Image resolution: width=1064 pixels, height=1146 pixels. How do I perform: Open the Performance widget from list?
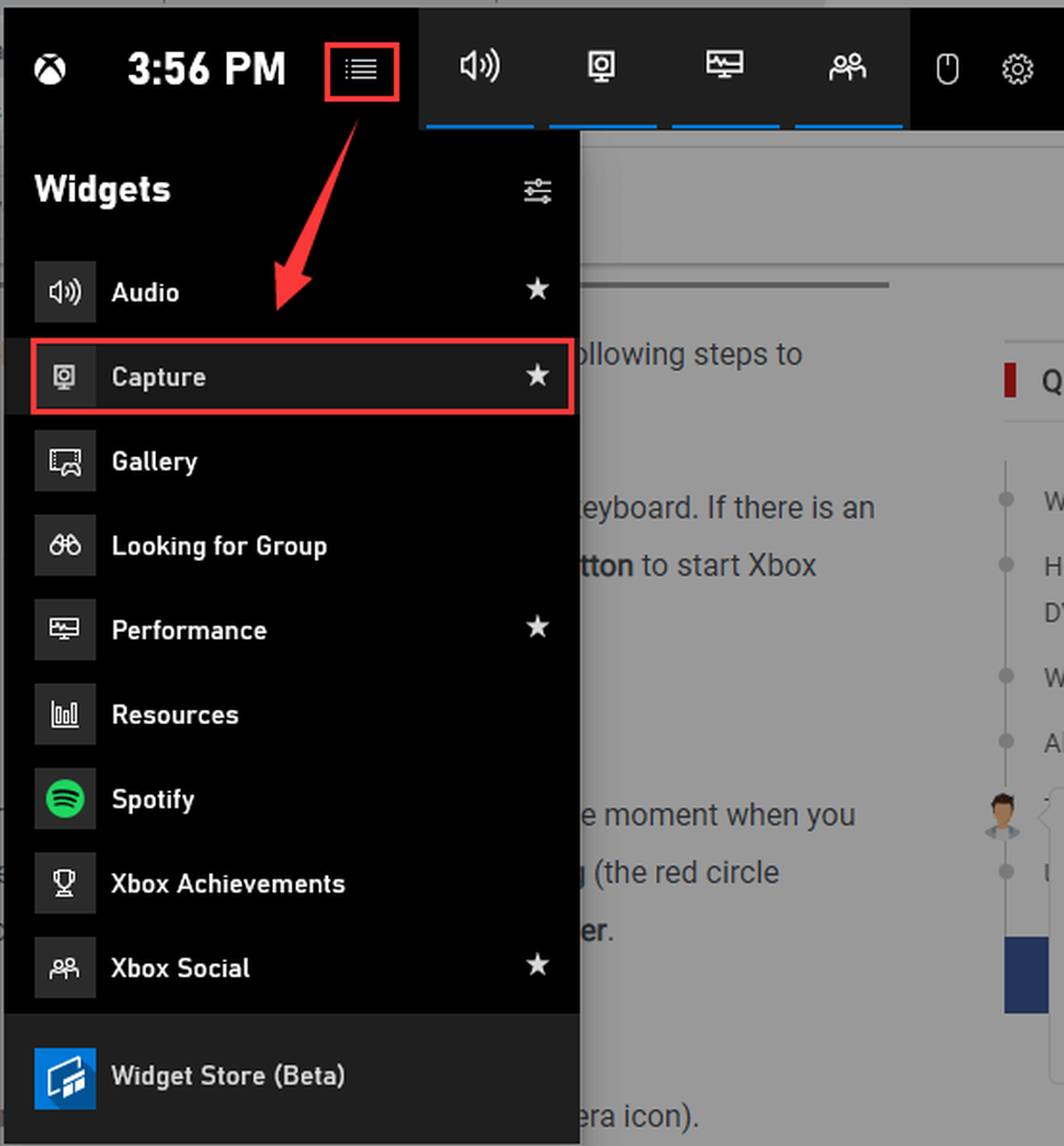pyautogui.click(x=292, y=629)
